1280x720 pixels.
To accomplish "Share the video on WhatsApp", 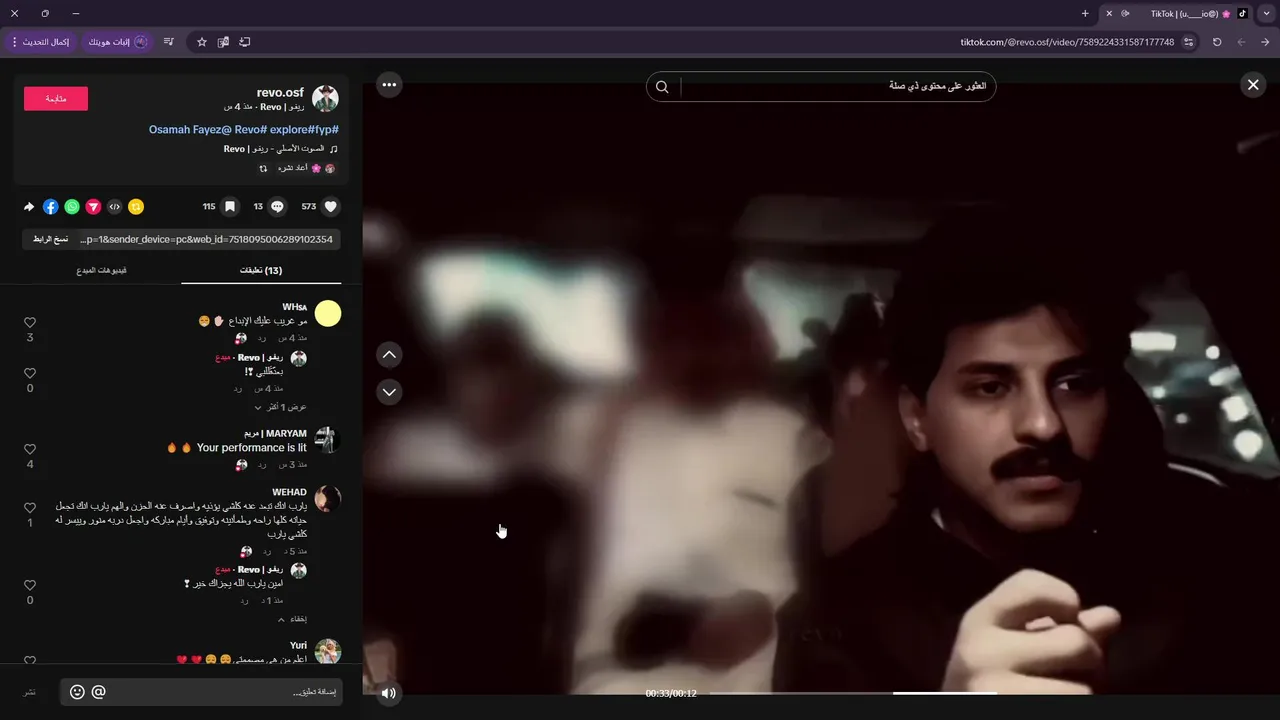I will [72, 207].
